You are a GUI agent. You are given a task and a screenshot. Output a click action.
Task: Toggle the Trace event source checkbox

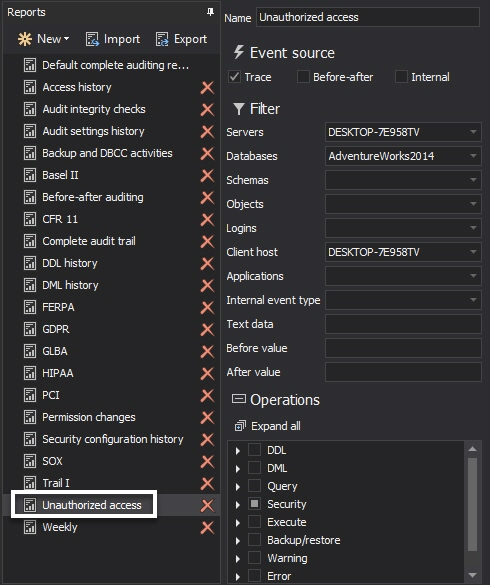pos(234,77)
